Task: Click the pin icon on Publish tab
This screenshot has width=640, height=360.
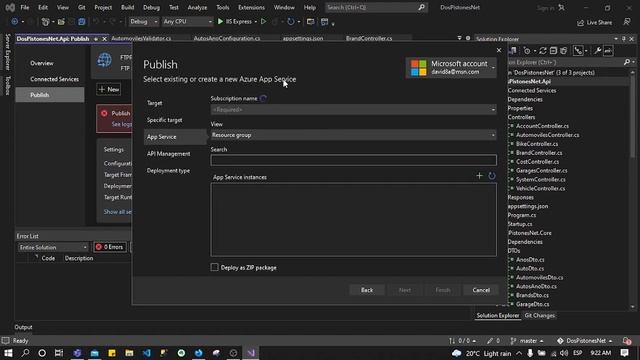Action: click(x=96, y=39)
